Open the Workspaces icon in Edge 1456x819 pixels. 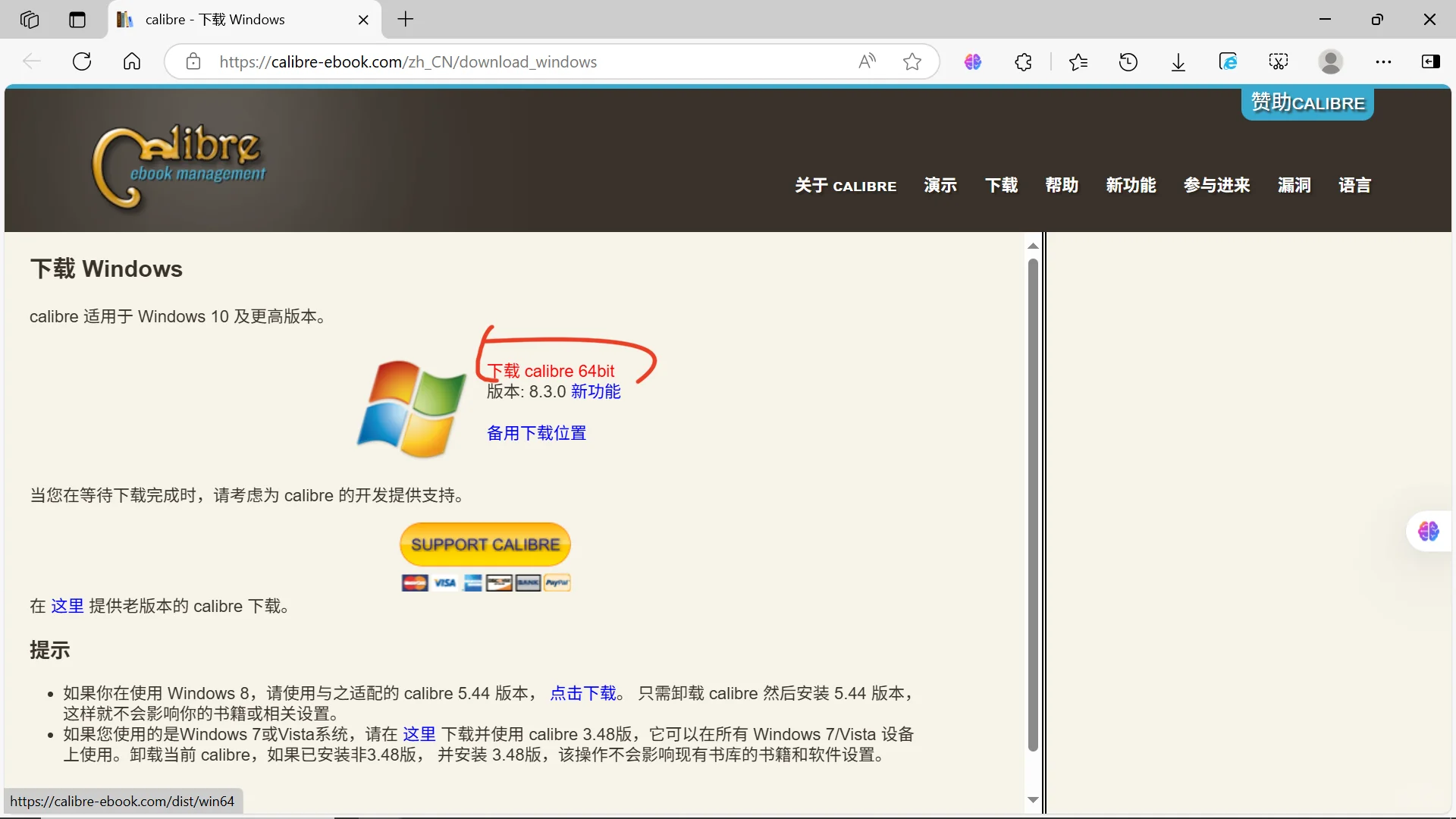(x=30, y=20)
